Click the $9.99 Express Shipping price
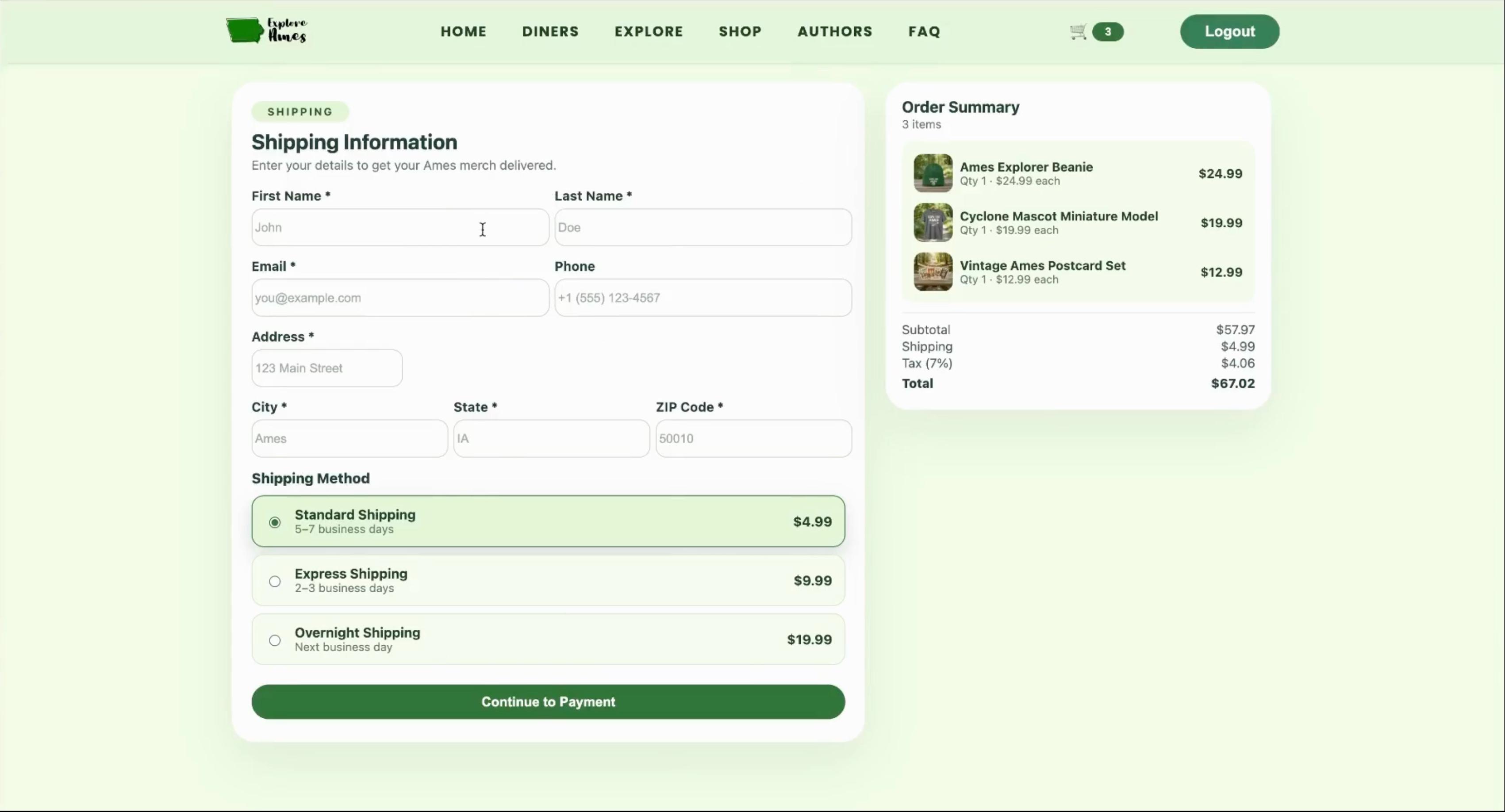 (x=812, y=581)
